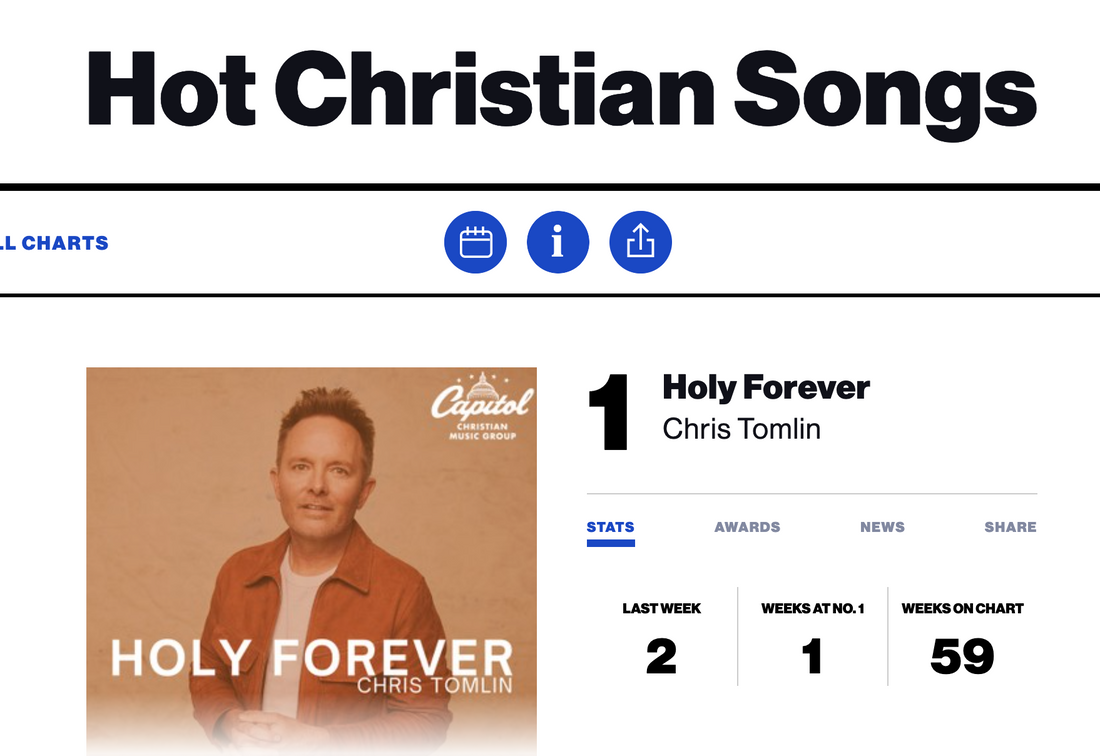The height and width of the screenshot is (756, 1100).
Task: Open the chart date calendar picker
Action: (x=475, y=242)
